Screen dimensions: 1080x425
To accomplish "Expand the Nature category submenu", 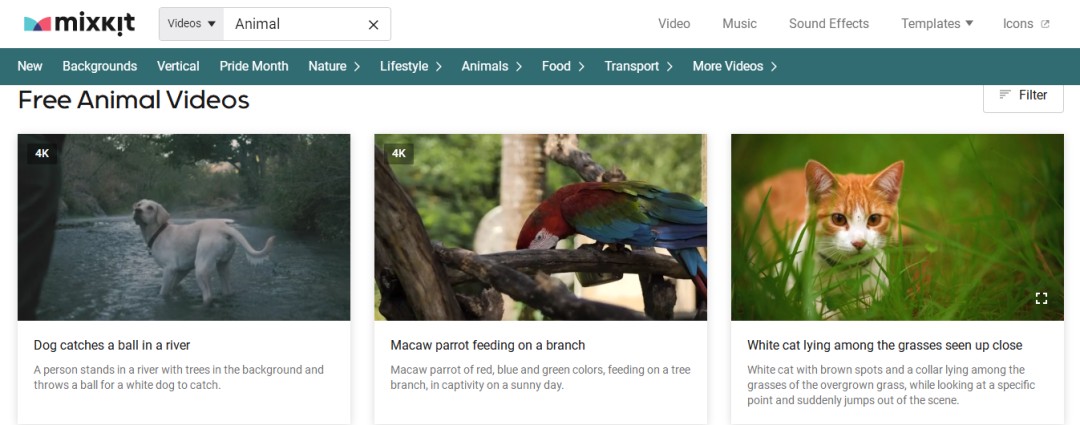I will click(334, 66).
